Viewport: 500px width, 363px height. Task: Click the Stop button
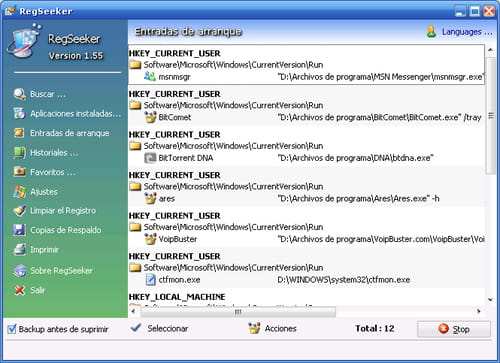pyautogui.click(x=454, y=329)
